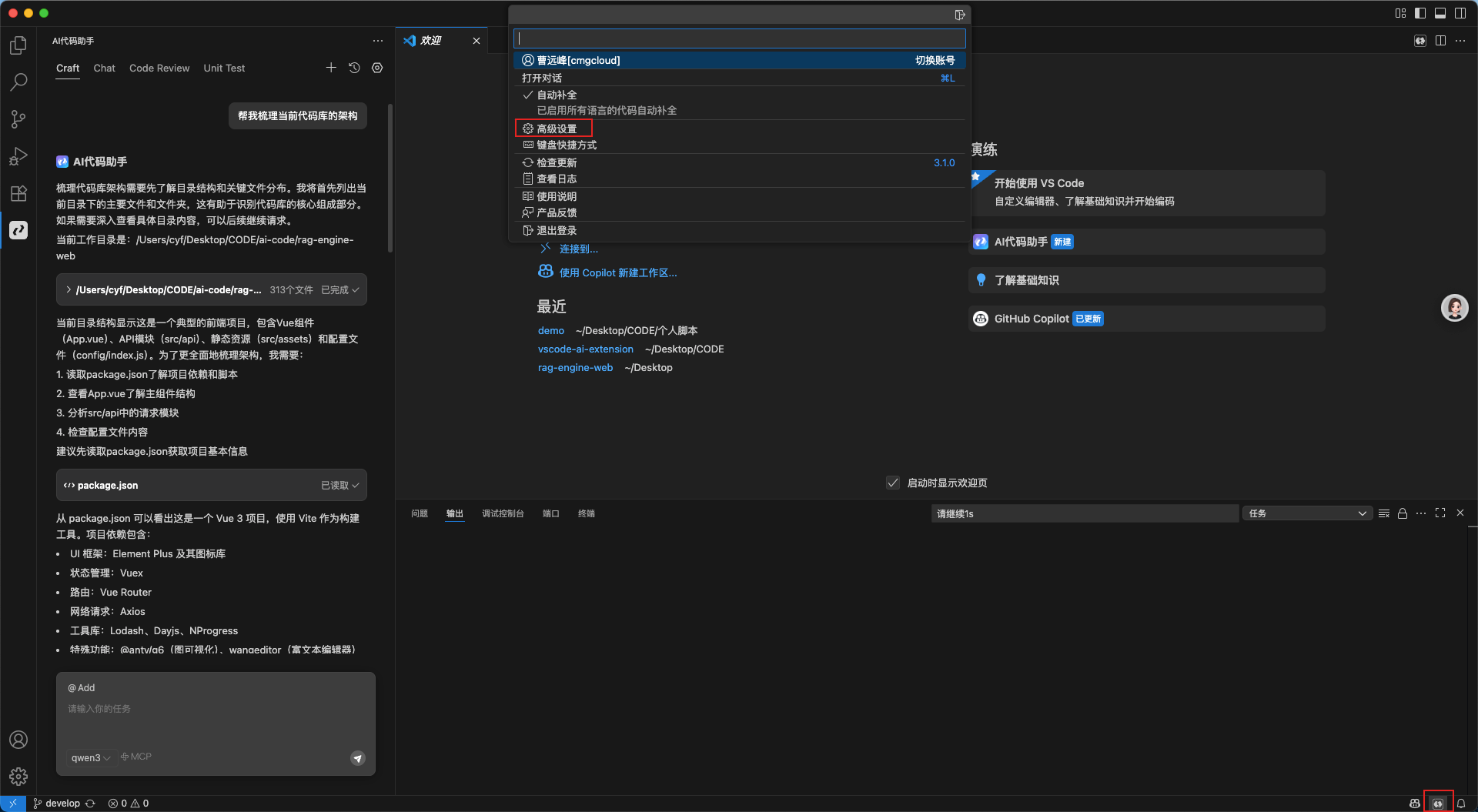Start a new conversation with the plus icon

(331, 68)
